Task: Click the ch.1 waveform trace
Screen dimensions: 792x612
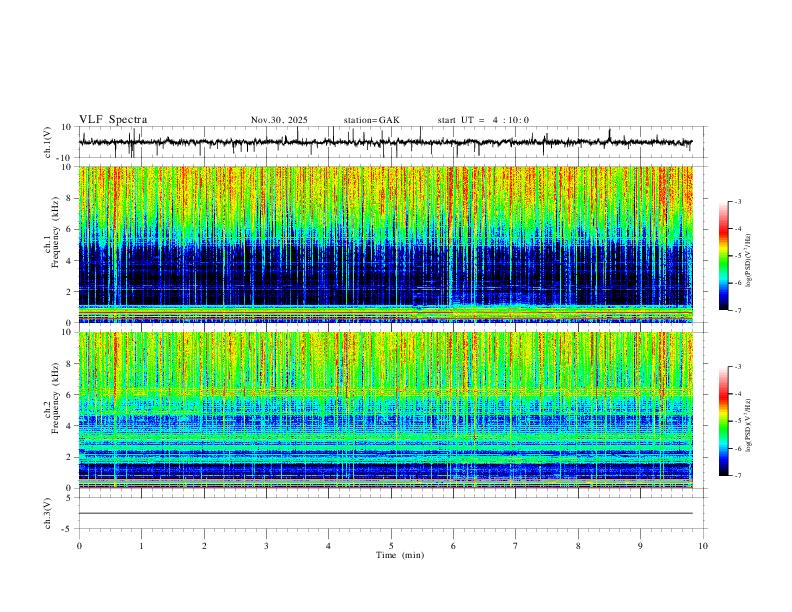Action: pos(385,142)
